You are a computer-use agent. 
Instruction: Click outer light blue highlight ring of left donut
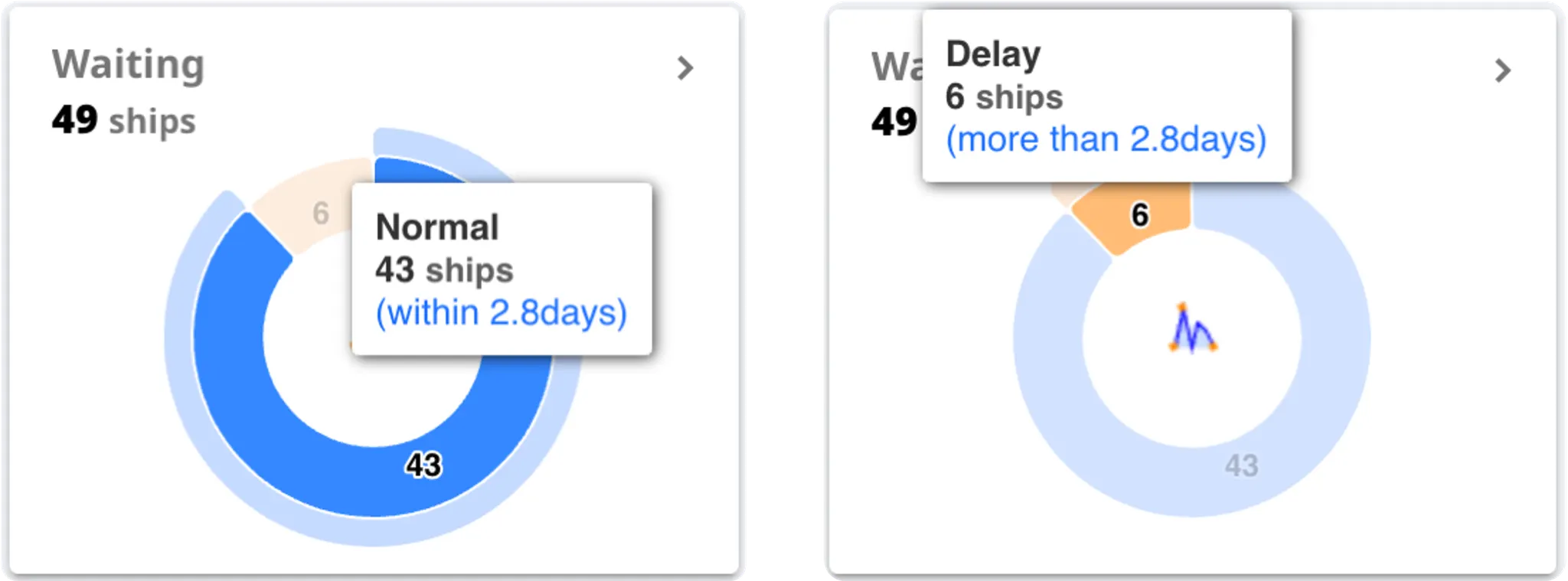[178, 337]
